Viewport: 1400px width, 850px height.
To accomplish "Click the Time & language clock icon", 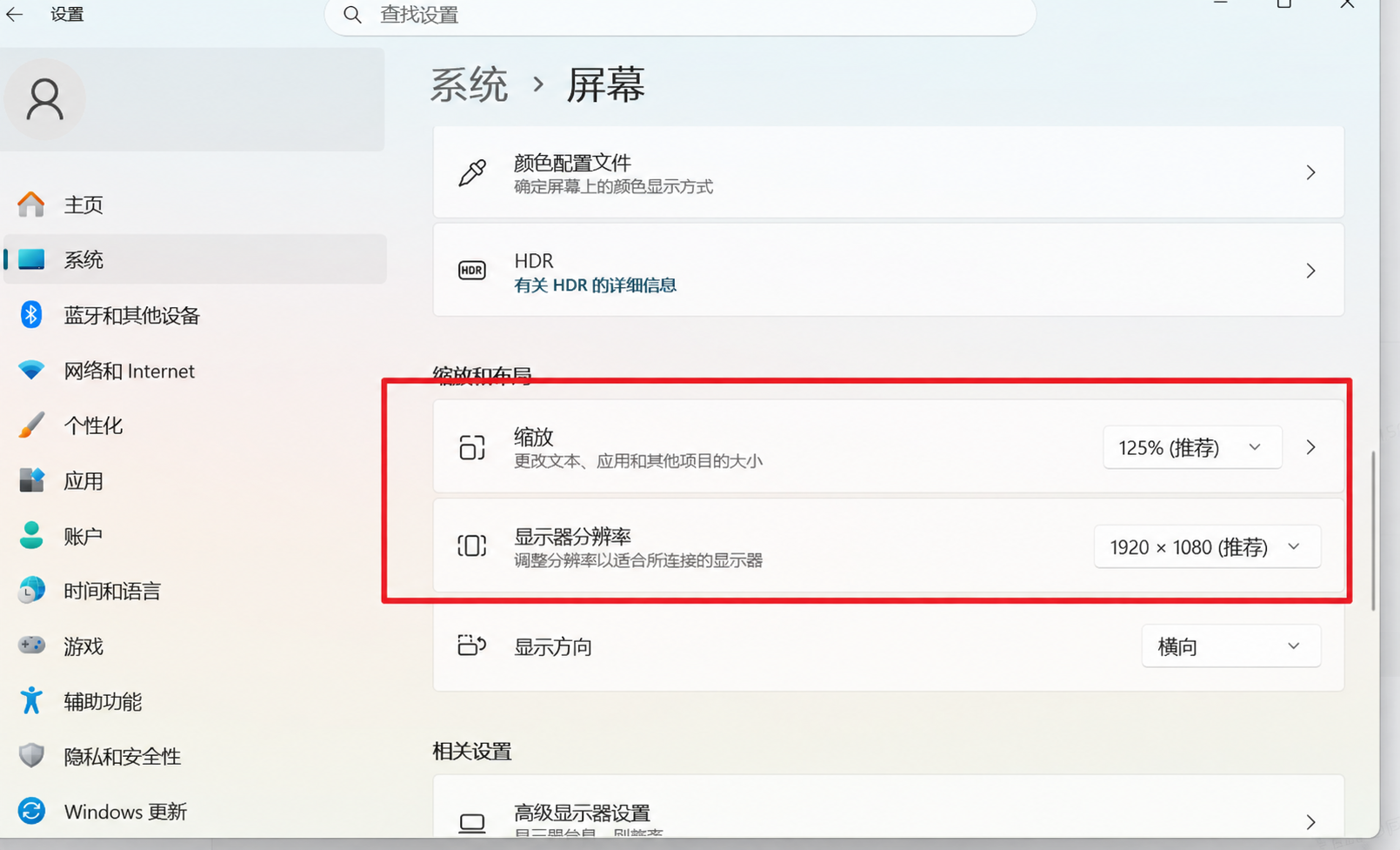I will tap(31, 591).
